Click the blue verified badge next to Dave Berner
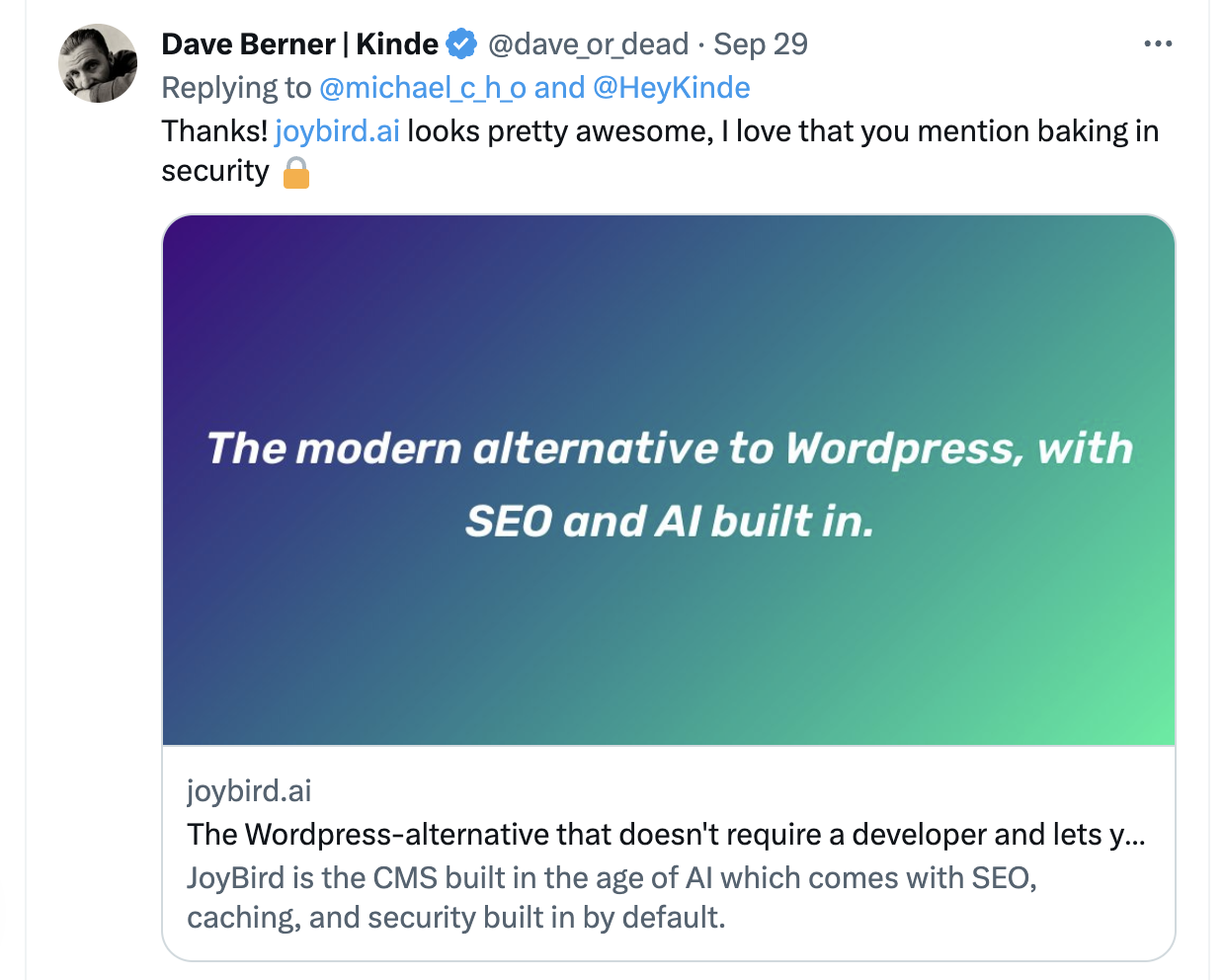This screenshot has width=1225, height=980. coord(461,43)
